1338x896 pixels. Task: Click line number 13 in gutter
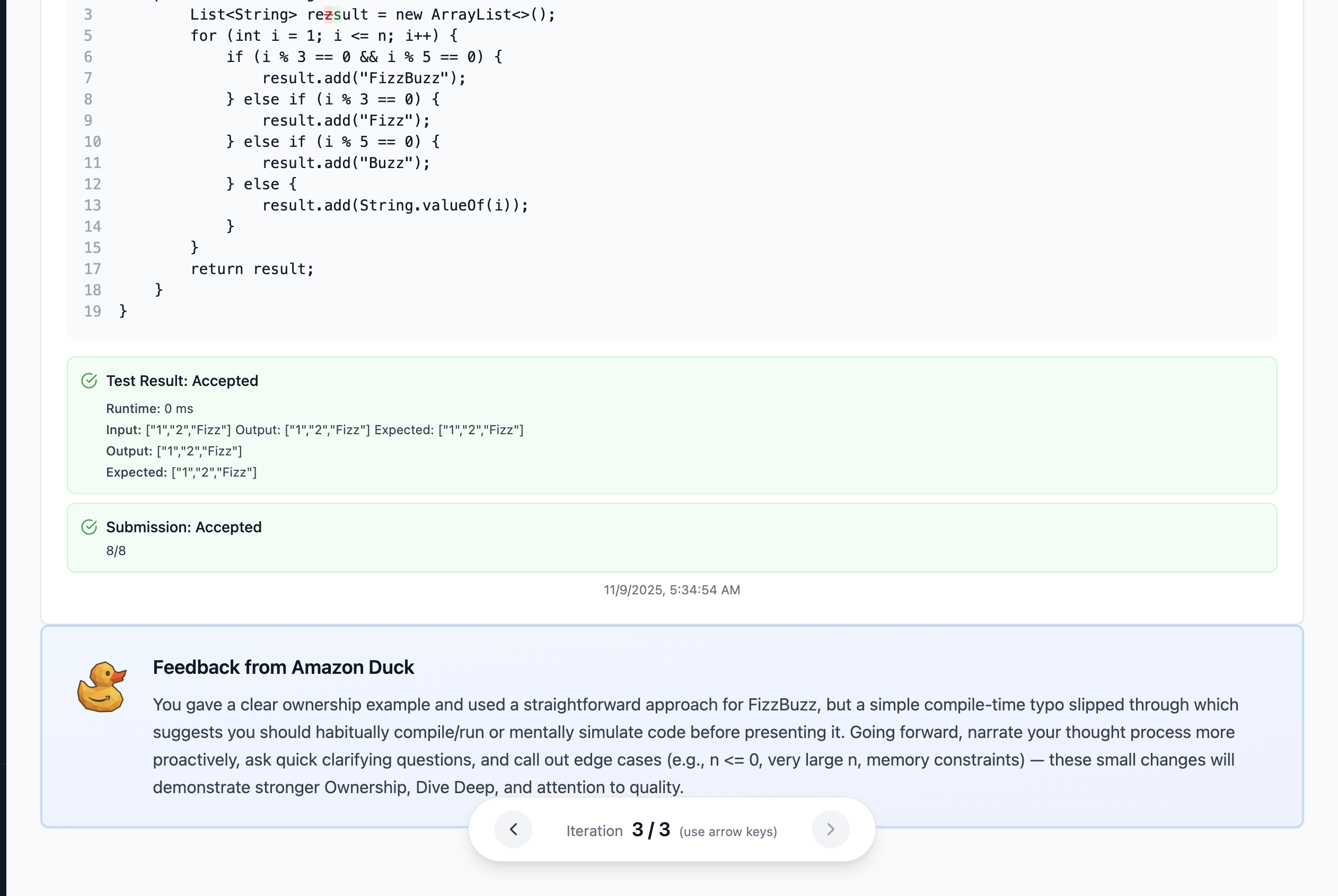(x=92, y=205)
